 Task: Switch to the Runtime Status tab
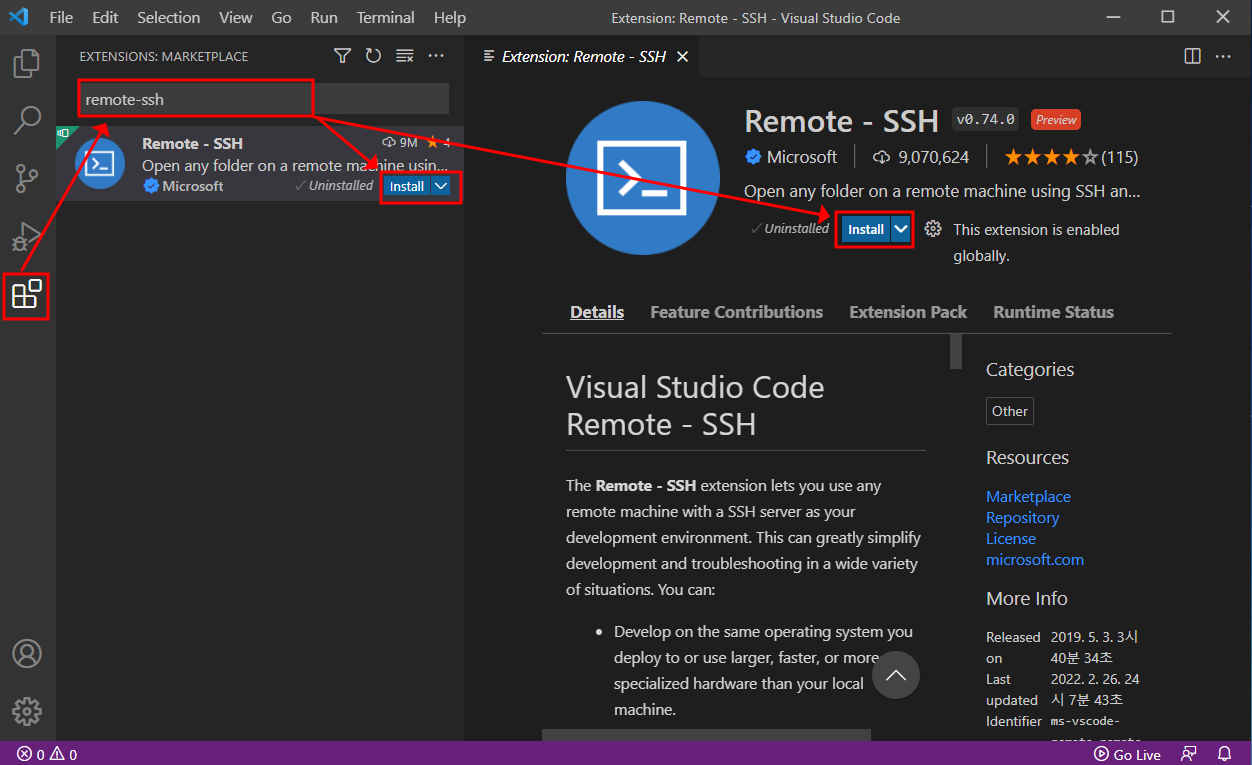click(1053, 312)
